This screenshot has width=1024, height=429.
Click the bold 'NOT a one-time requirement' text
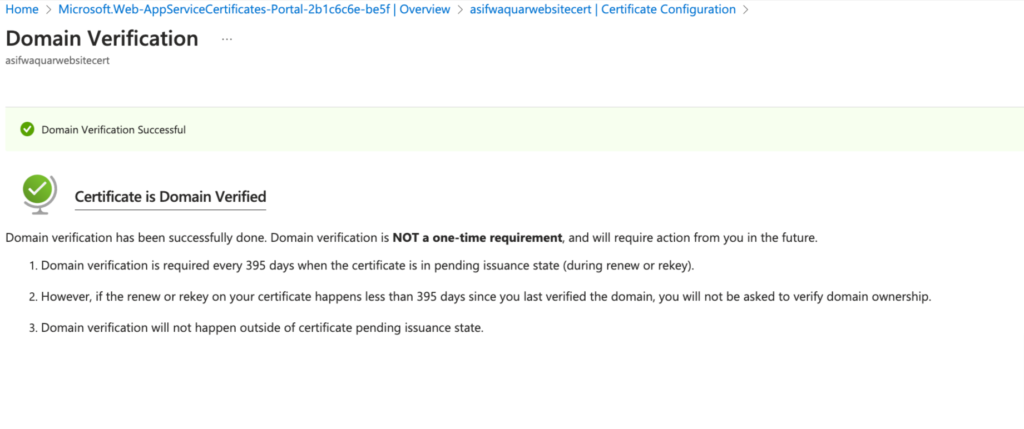click(x=476, y=238)
